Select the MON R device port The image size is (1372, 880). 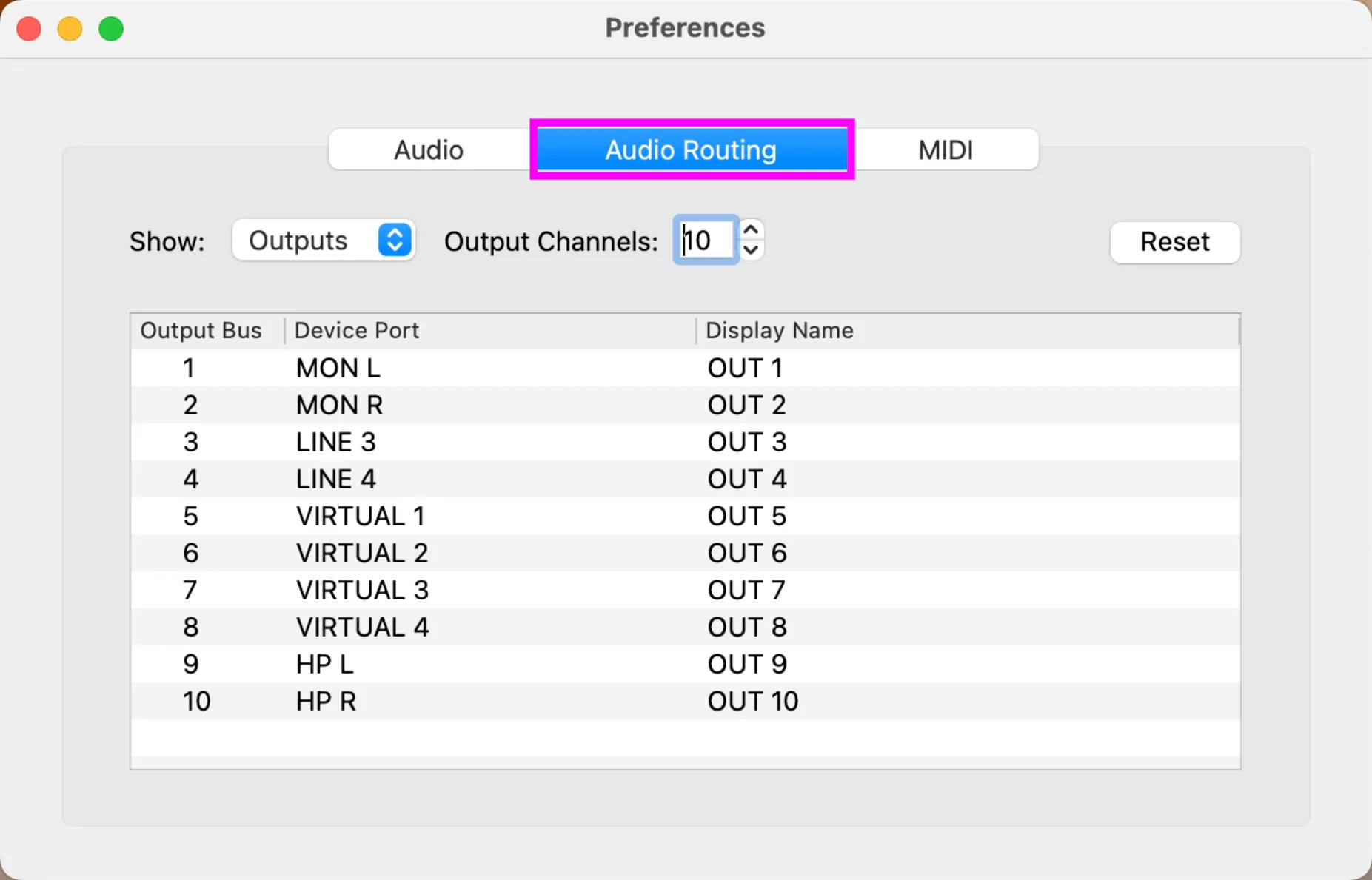(339, 405)
